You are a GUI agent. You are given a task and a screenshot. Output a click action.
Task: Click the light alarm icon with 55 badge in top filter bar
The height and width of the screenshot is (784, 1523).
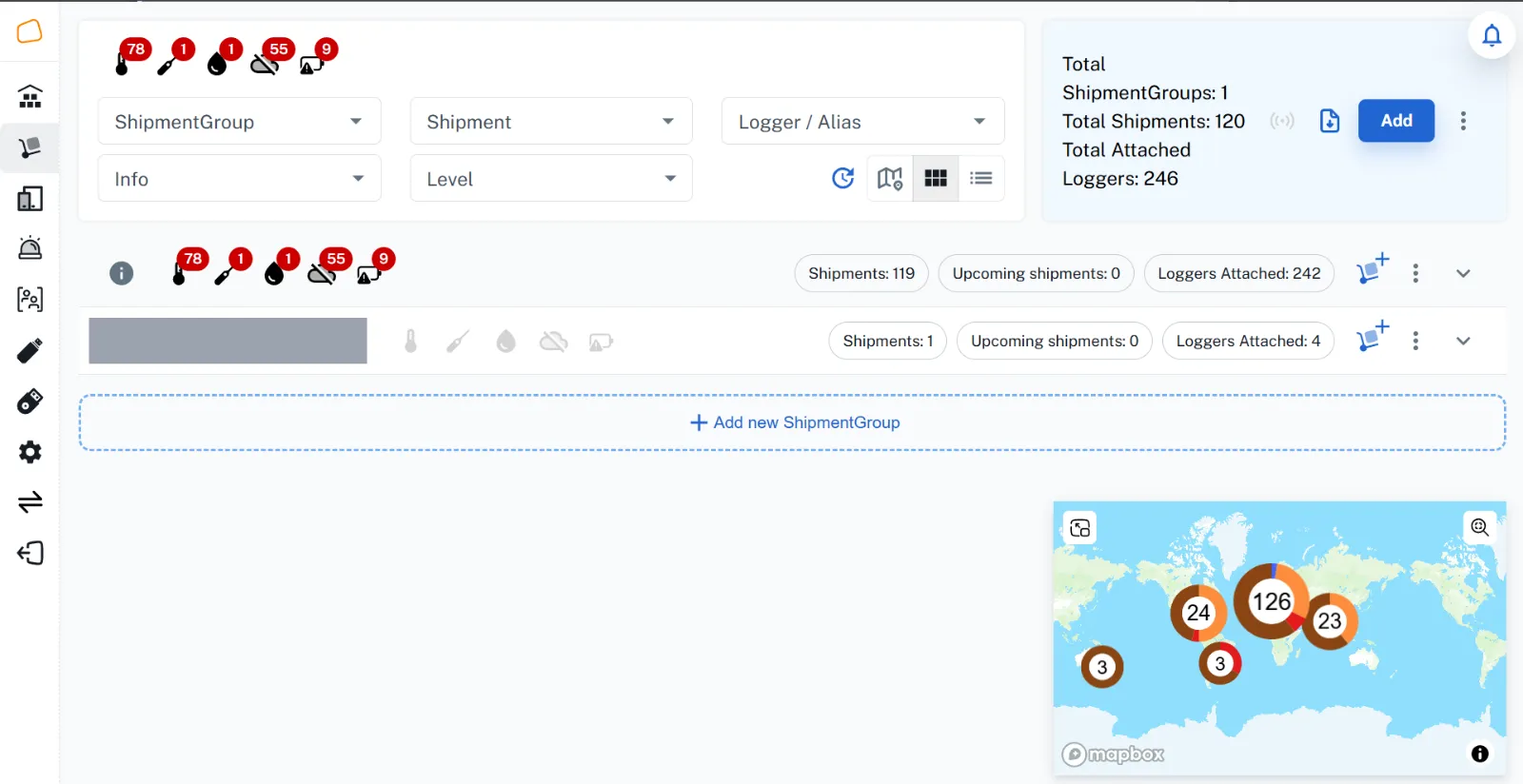(x=270, y=56)
